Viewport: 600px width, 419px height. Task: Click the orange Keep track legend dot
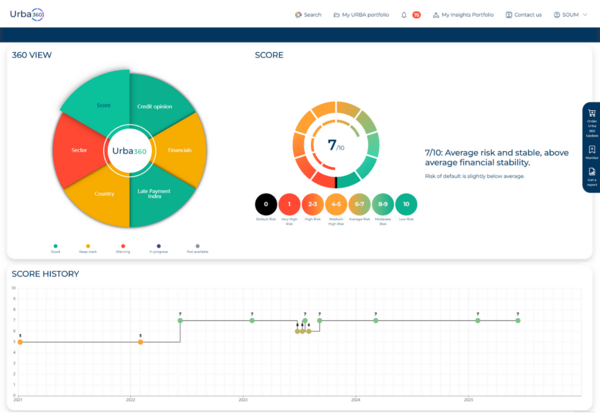(88, 246)
